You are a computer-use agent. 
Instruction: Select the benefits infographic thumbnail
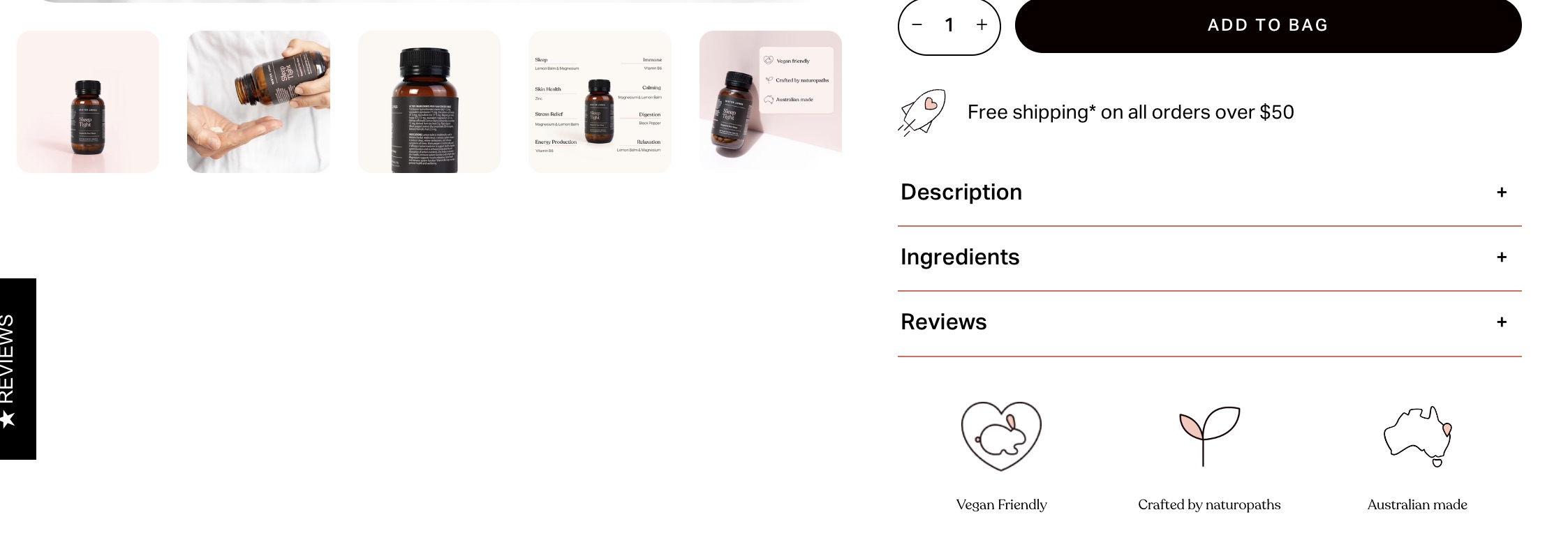600,102
